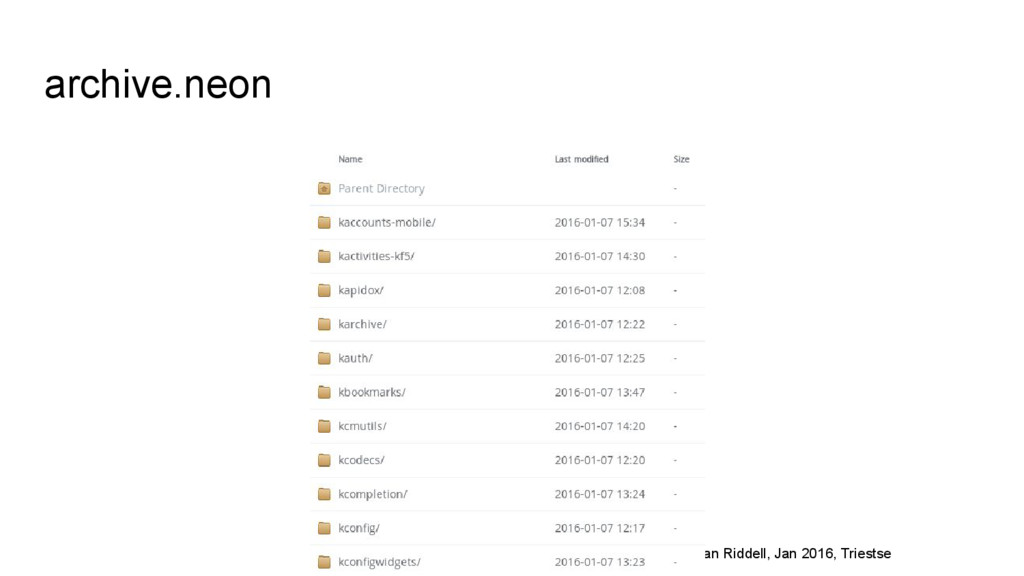Click the archive.neon slide title

[158, 85]
